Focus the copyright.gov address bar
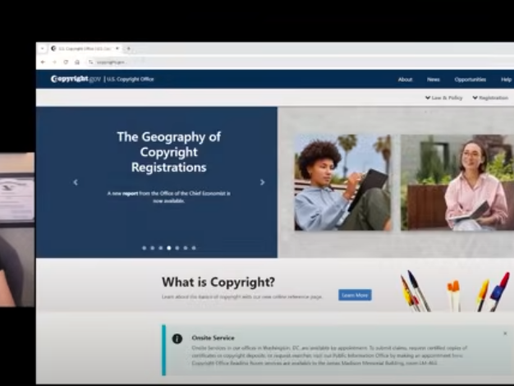The width and height of the screenshot is (514, 386). [300, 62]
